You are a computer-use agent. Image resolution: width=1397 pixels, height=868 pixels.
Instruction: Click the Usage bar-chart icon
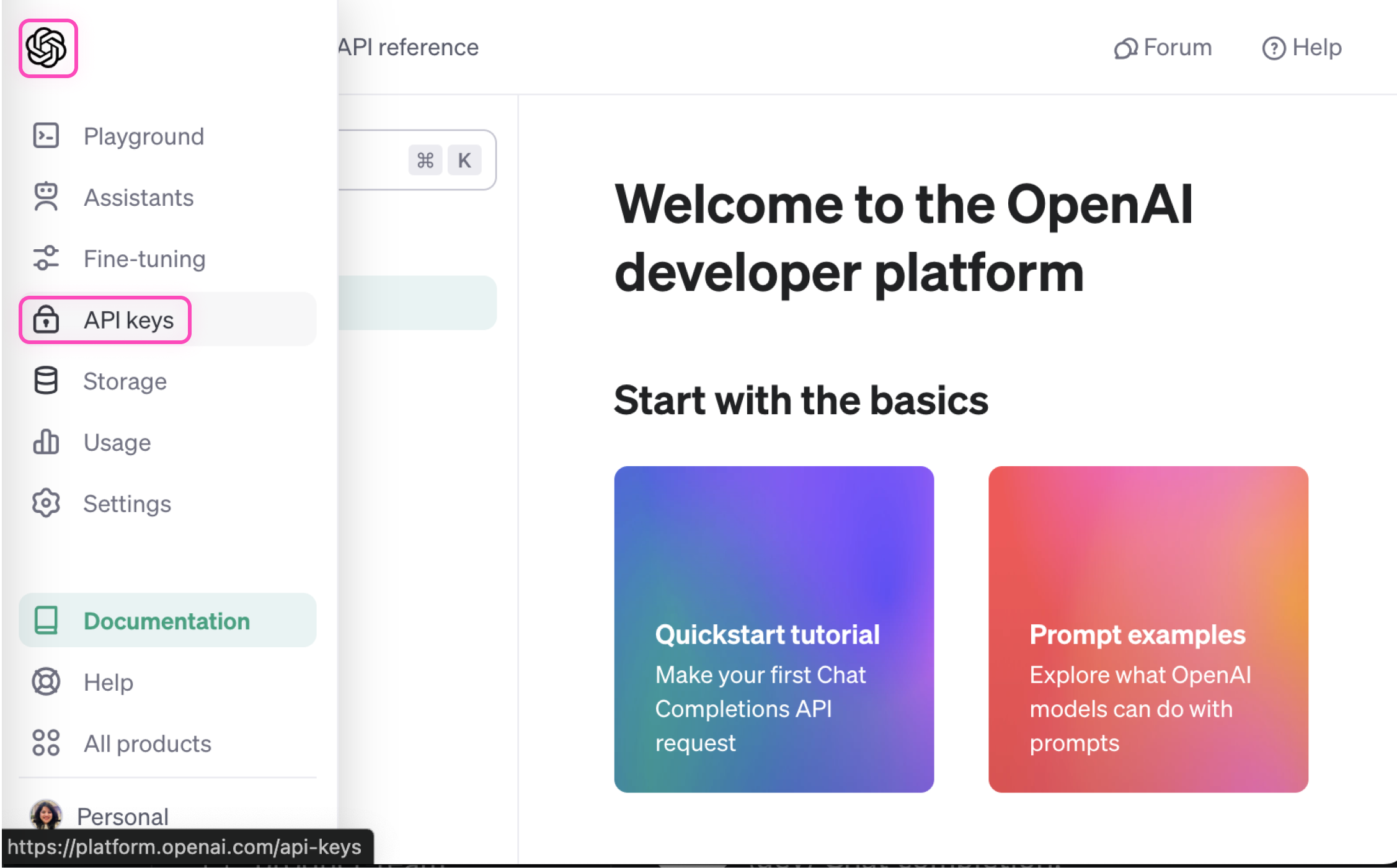pyautogui.click(x=46, y=442)
